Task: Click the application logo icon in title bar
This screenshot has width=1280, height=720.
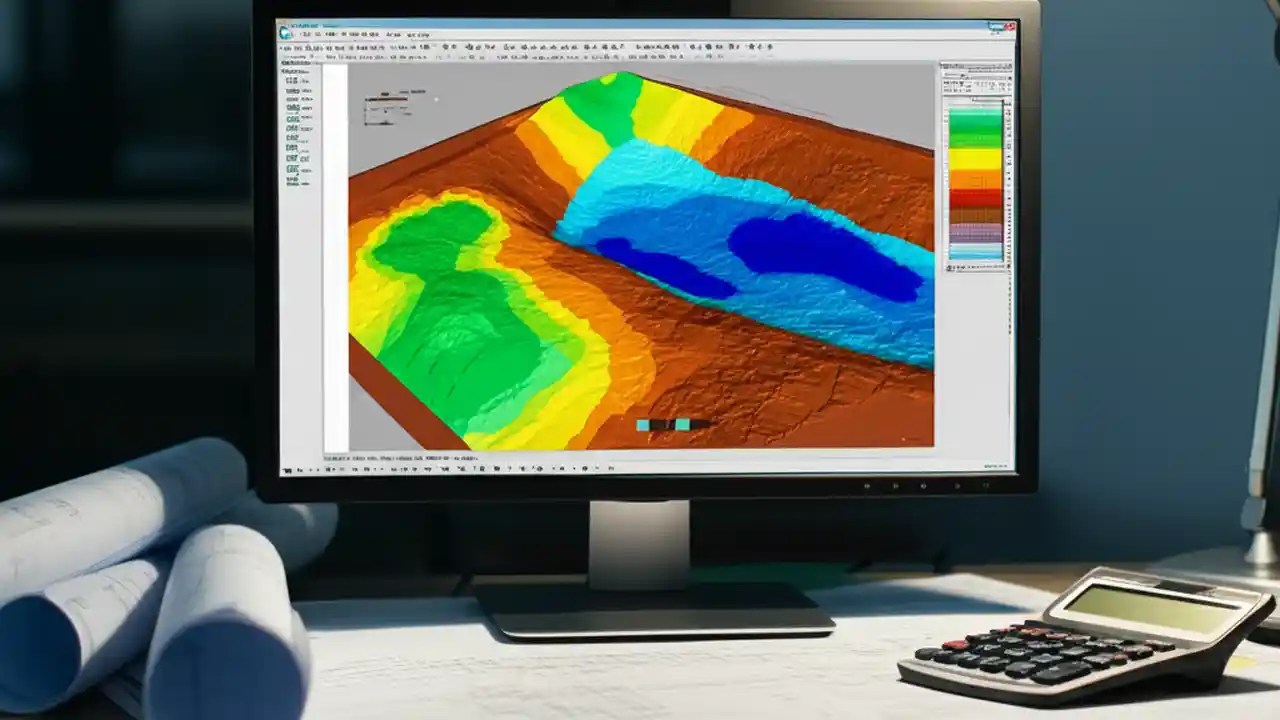Action: point(283,23)
